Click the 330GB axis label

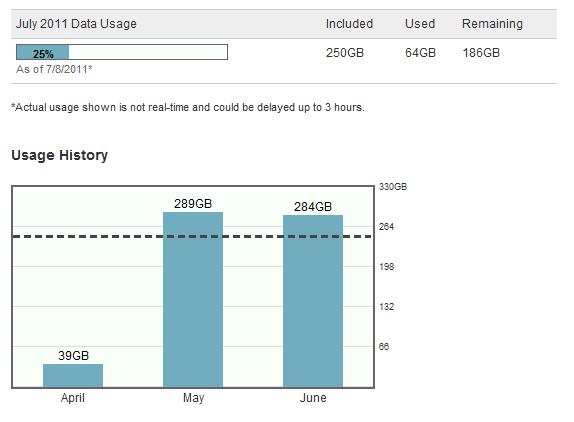393,187
